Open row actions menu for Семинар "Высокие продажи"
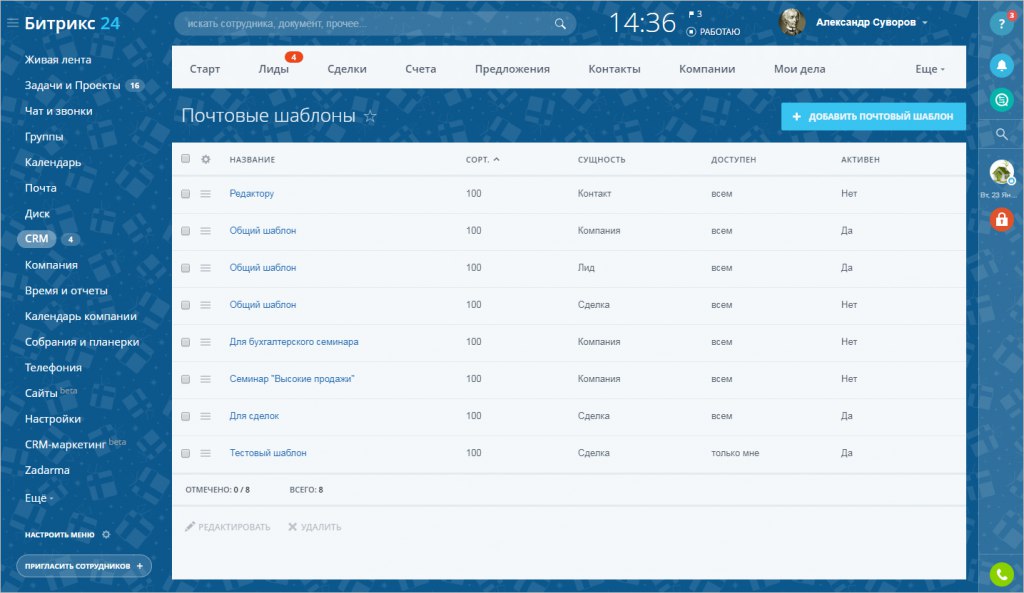The width and height of the screenshot is (1024, 593). click(205, 379)
